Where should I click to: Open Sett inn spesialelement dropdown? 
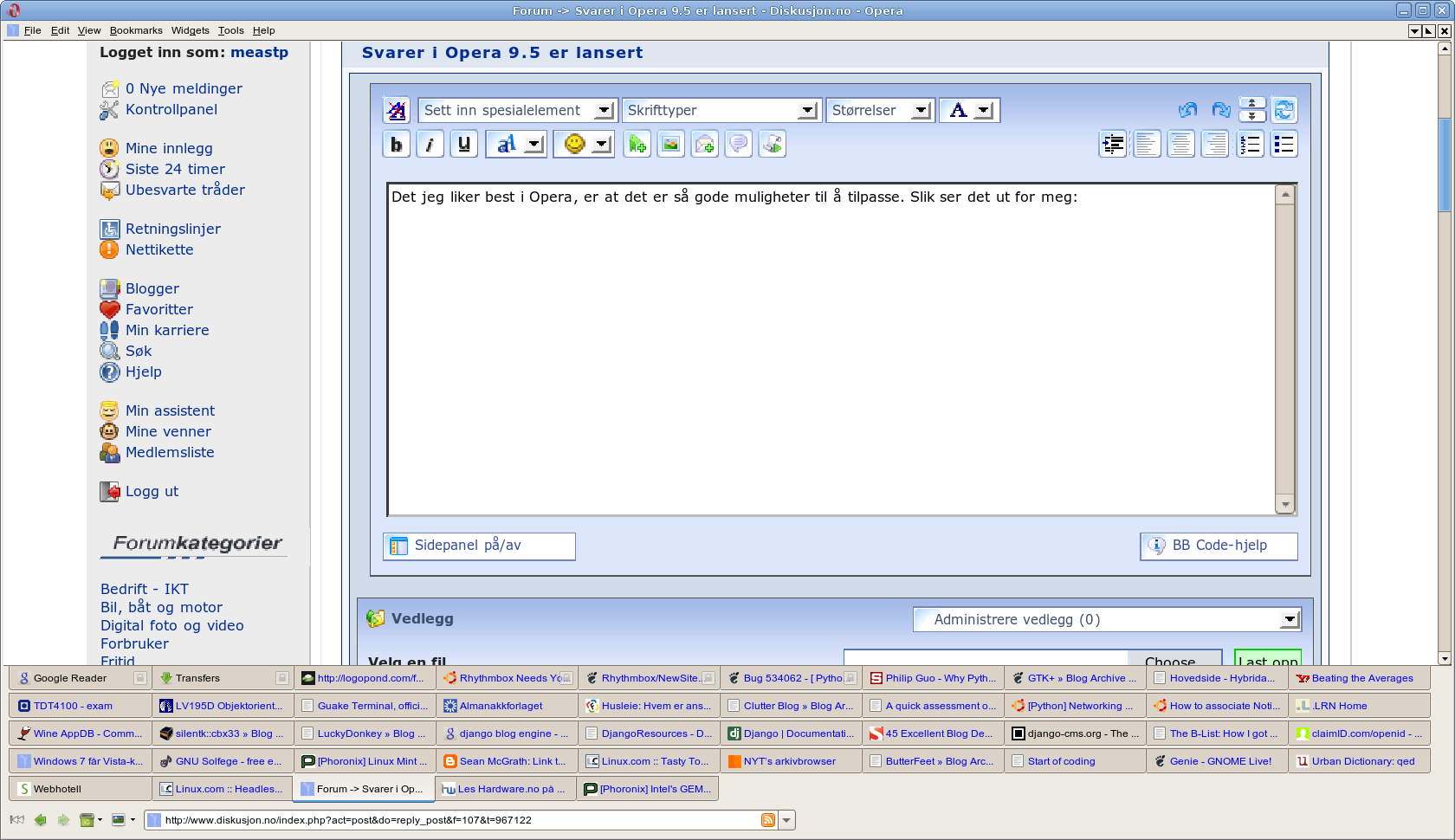click(x=518, y=110)
